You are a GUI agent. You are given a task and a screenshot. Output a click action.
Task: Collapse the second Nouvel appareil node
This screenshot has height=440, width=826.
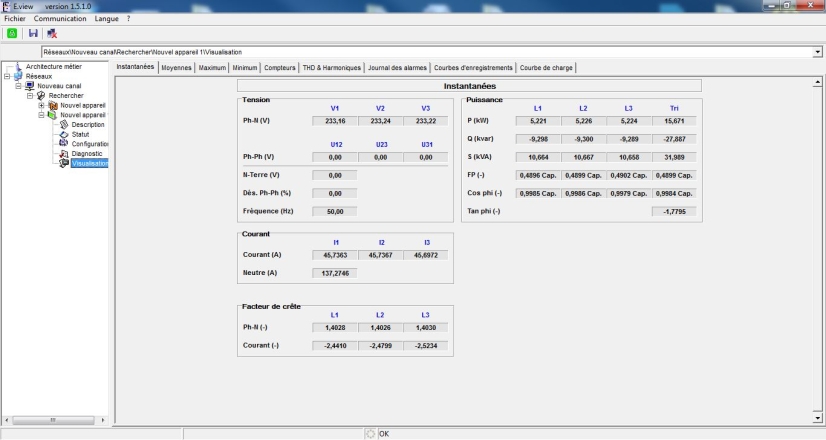[41, 115]
